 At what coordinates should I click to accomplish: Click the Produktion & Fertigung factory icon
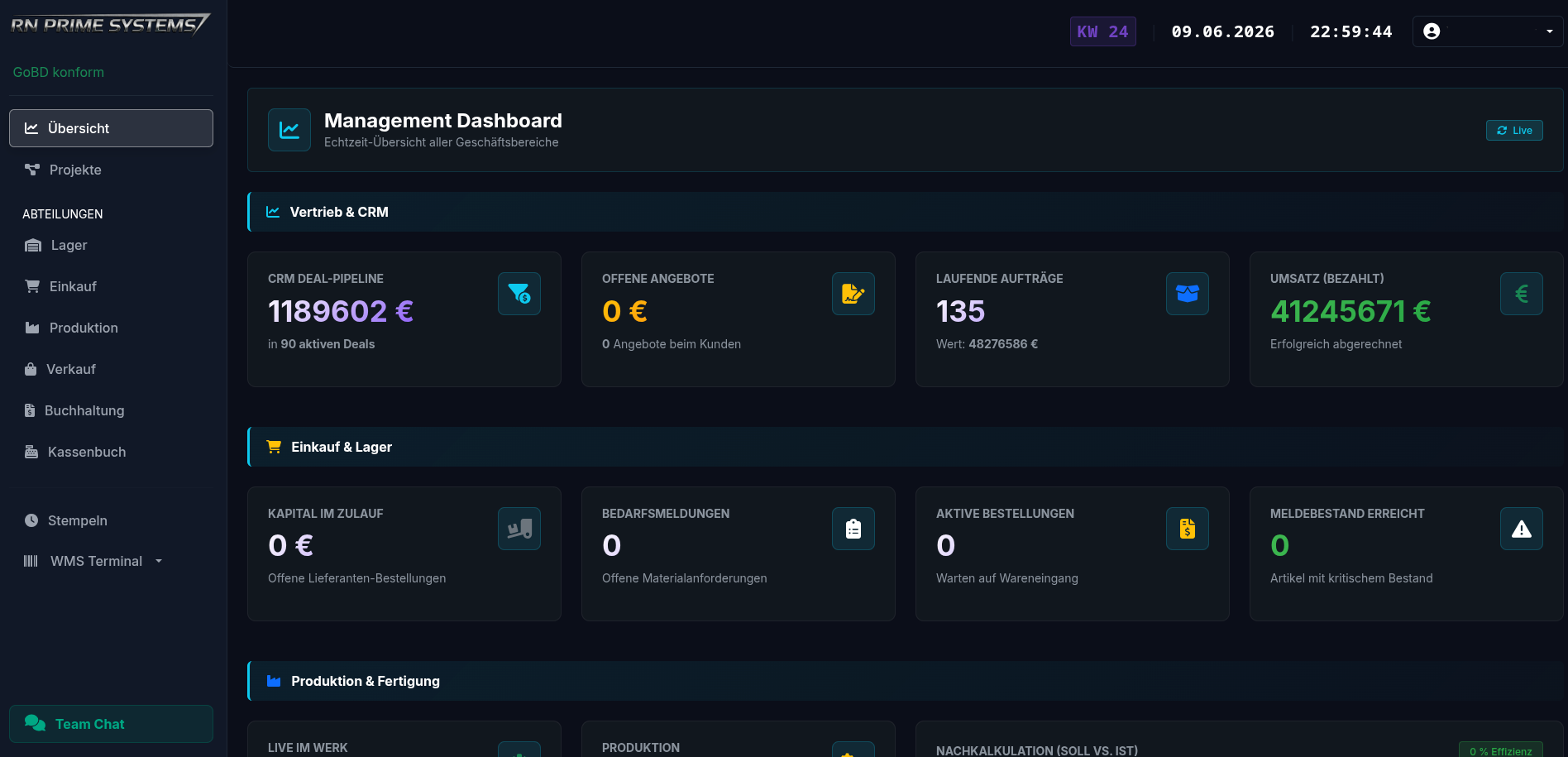(274, 681)
